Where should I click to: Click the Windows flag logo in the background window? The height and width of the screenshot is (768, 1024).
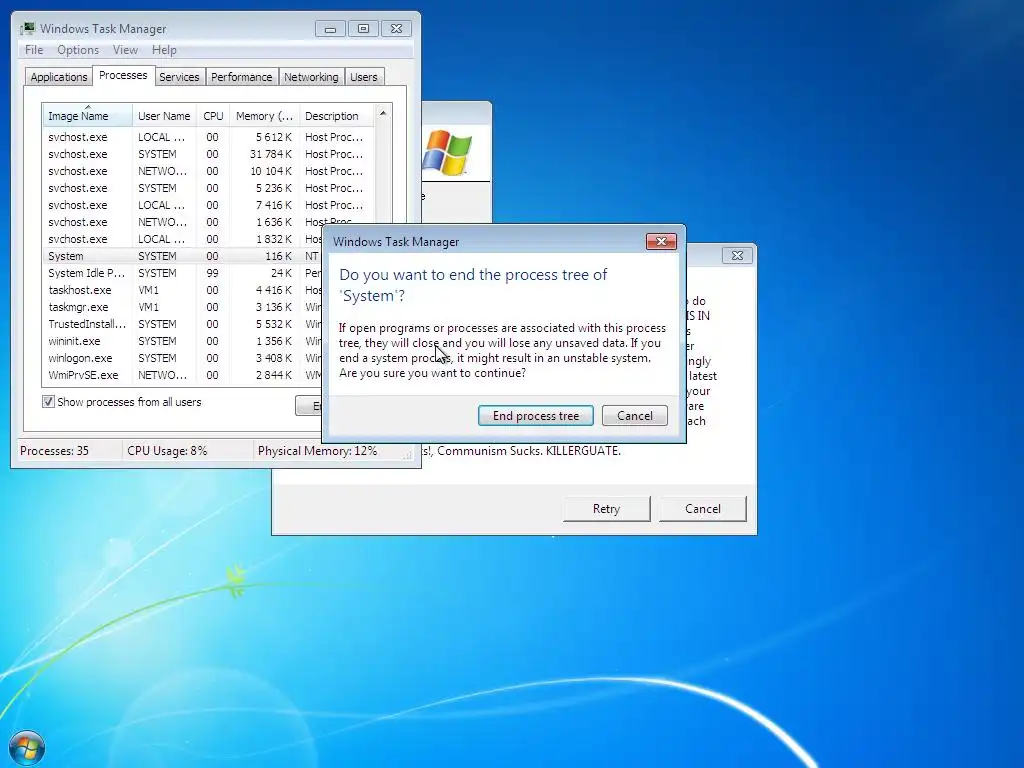pos(447,152)
